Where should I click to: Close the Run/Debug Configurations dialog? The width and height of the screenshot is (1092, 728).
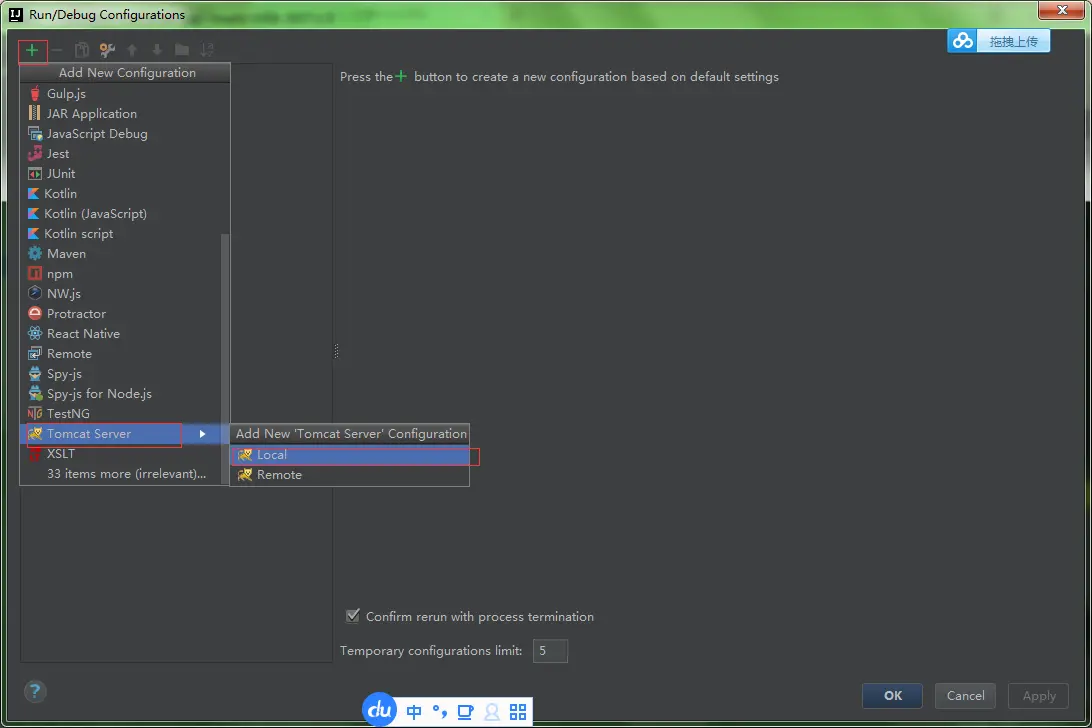pos(1061,10)
